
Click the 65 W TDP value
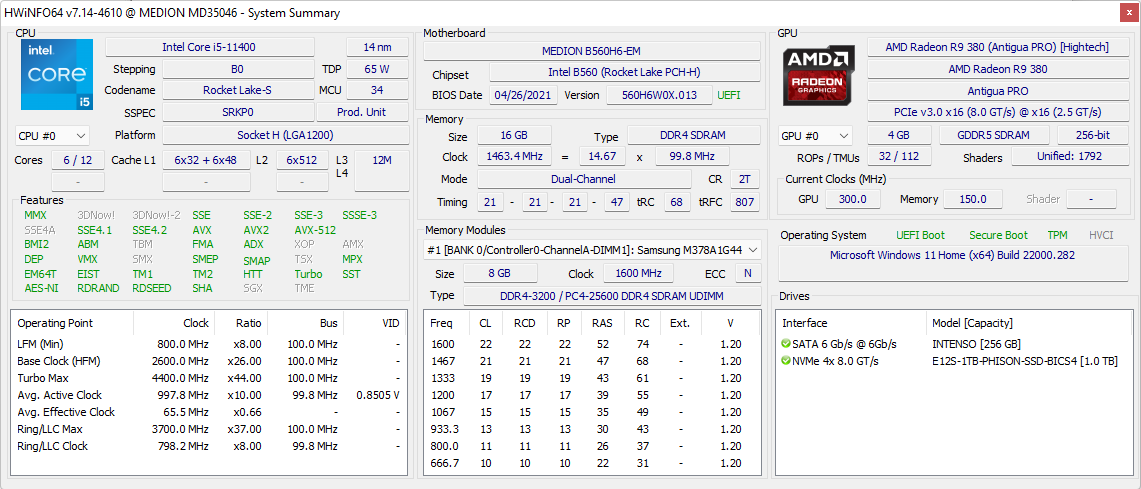pyautogui.click(x=377, y=69)
